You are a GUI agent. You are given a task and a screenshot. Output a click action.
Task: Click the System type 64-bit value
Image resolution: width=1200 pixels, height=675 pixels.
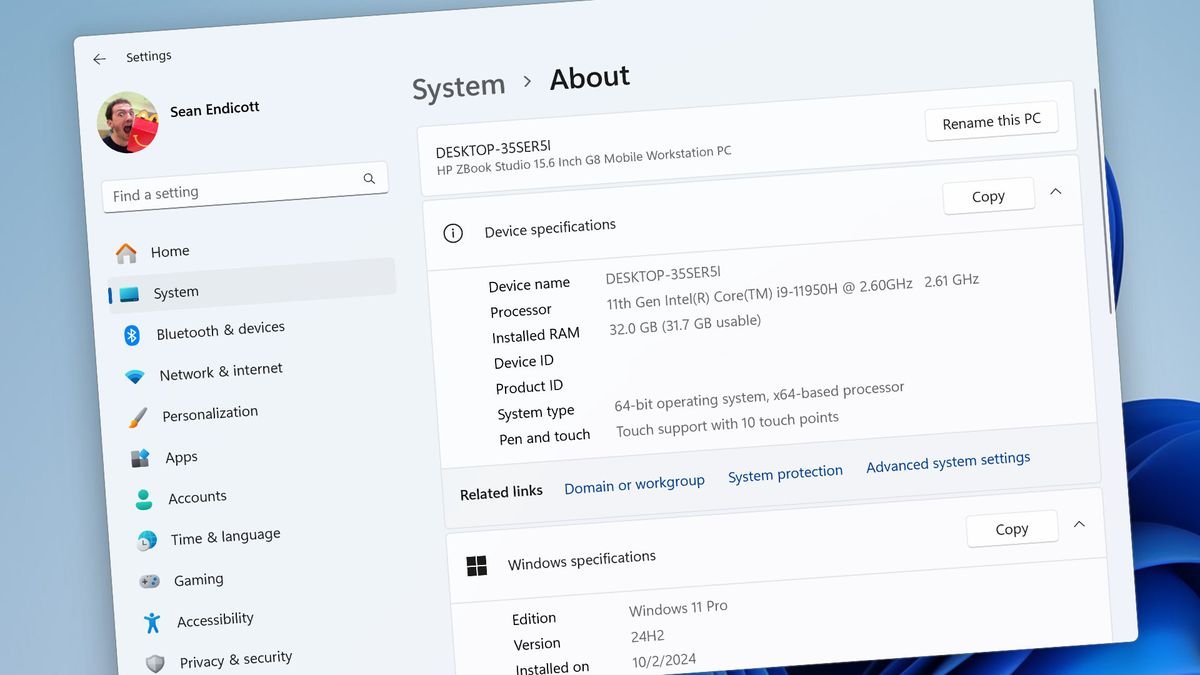759,394
